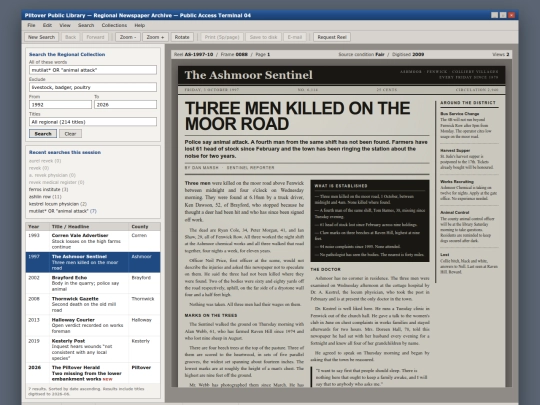
Task: Open the 2002 Brayford Echo result
Action: pyautogui.click(x=93, y=283)
